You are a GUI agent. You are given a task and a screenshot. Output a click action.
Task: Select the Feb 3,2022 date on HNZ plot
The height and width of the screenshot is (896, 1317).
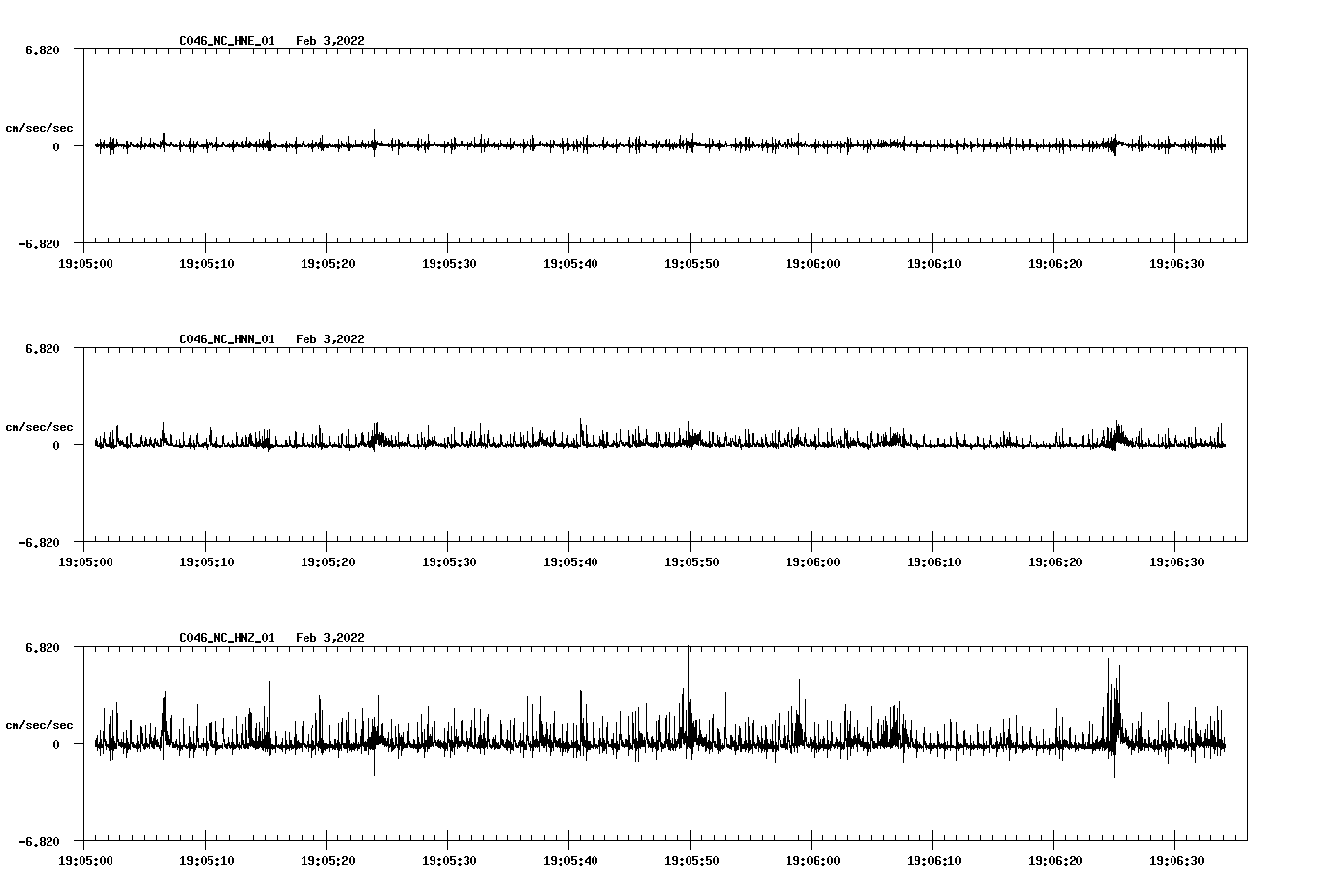click(x=330, y=638)
